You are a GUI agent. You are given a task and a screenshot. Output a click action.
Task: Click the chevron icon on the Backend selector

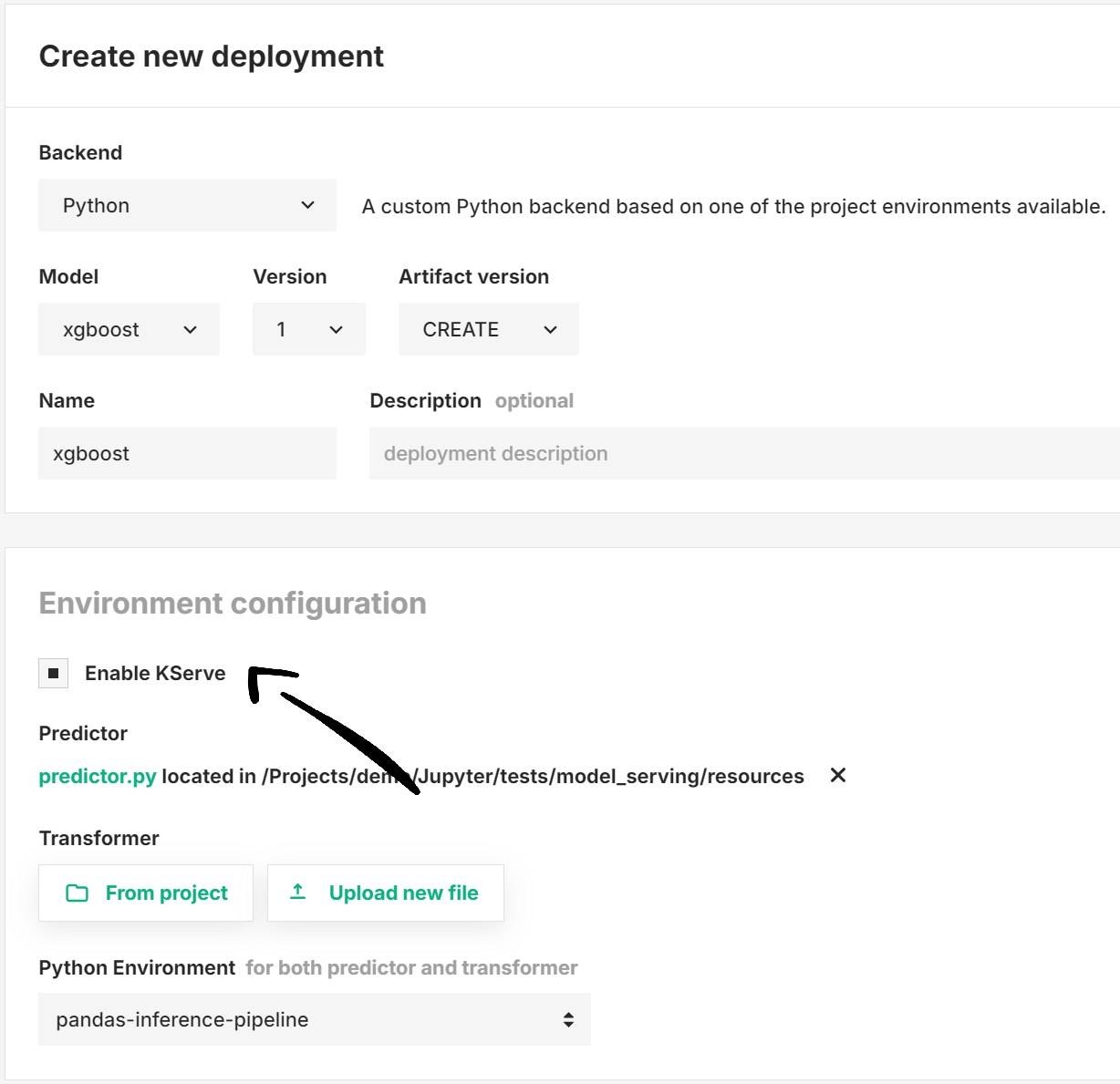click(308, 205)
